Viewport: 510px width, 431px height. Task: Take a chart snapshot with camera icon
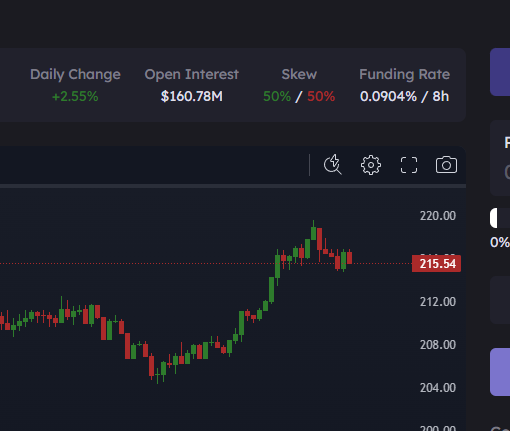(446, 165)
